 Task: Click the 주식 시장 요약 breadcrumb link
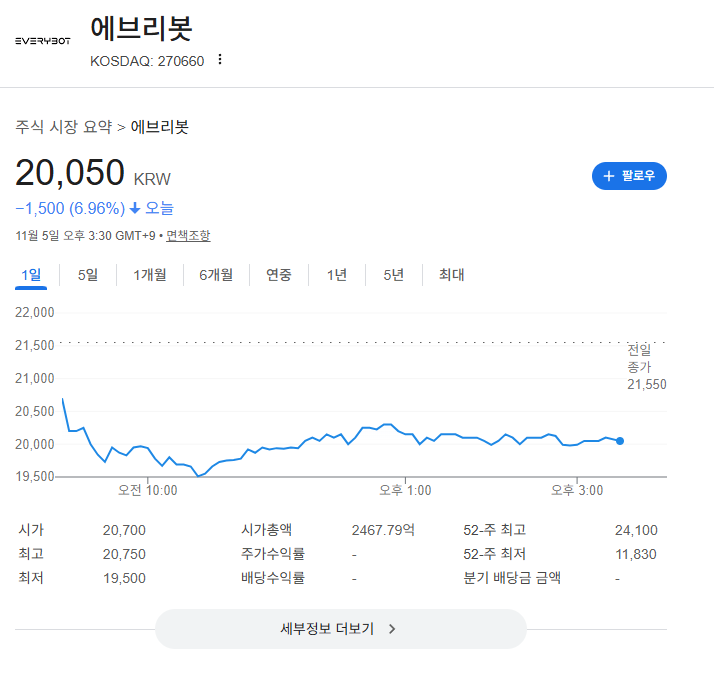(x=63, y=127)
